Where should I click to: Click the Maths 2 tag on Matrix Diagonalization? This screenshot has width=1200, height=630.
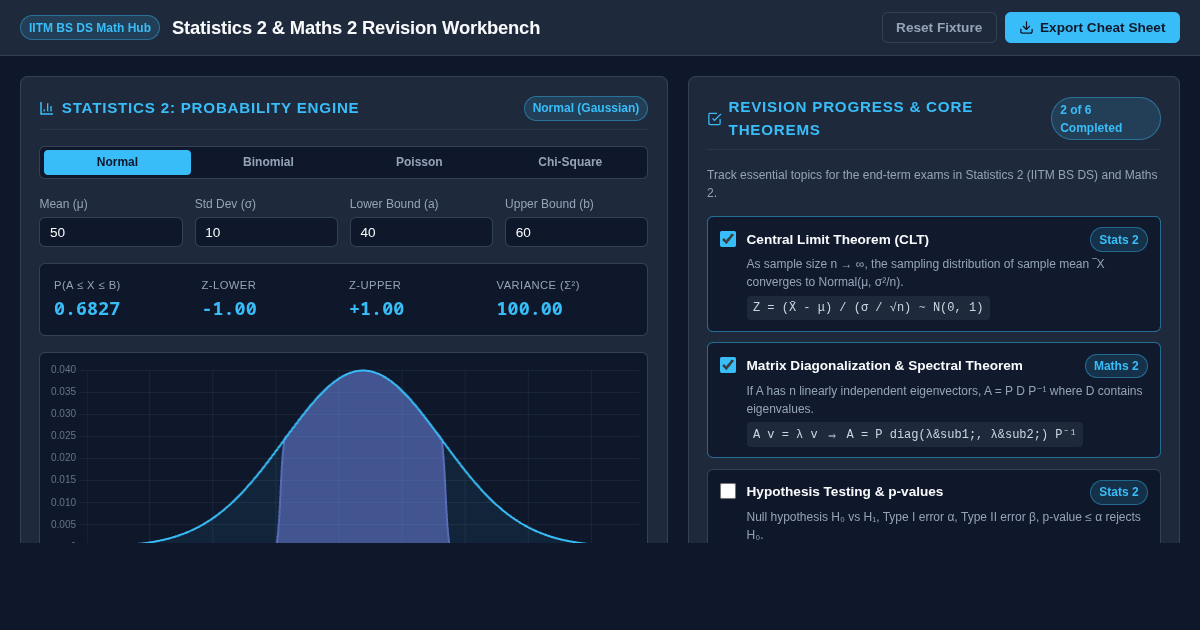tap(1116, 366)
